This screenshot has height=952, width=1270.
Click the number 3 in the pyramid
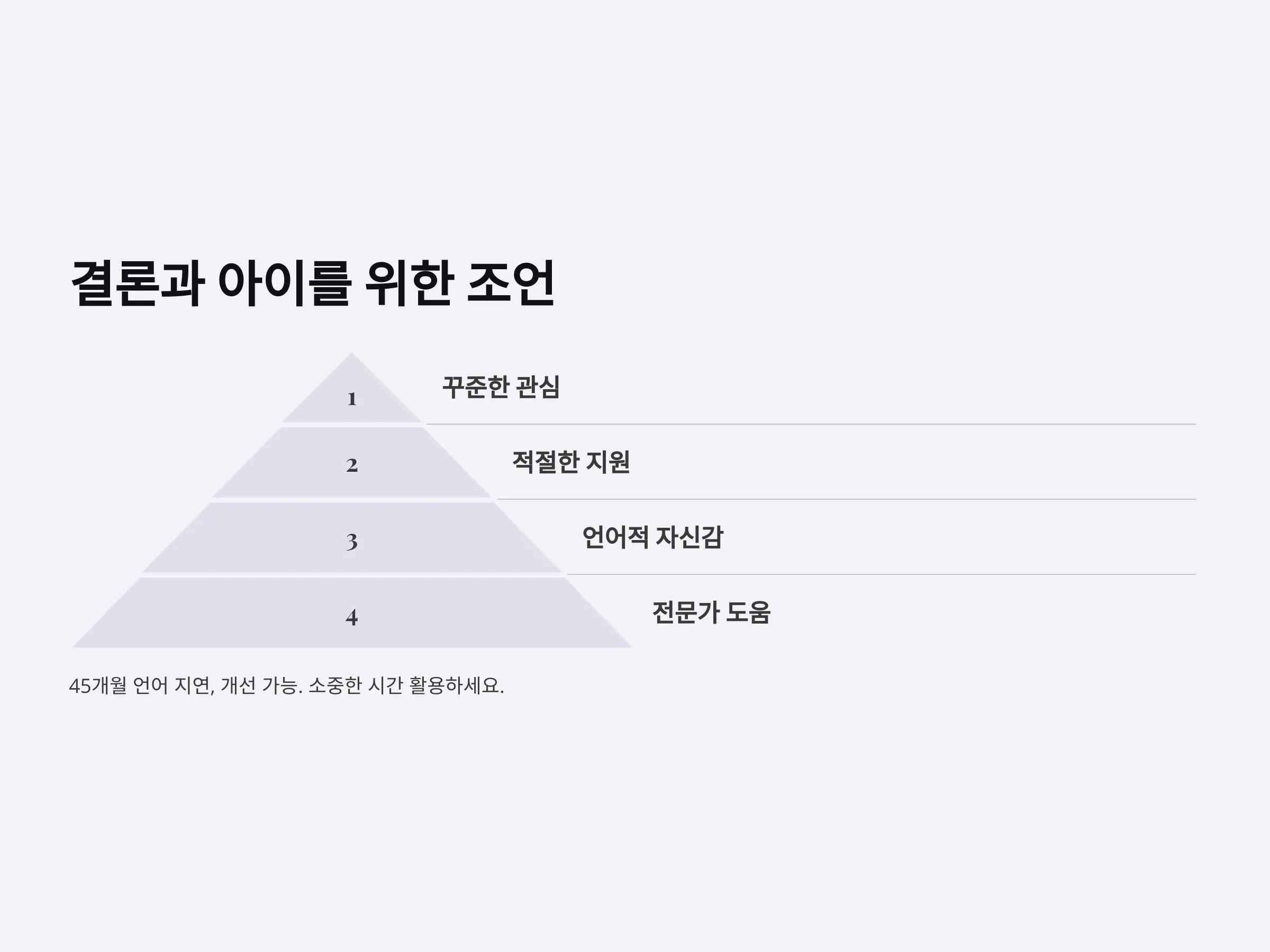pos(352,541)
